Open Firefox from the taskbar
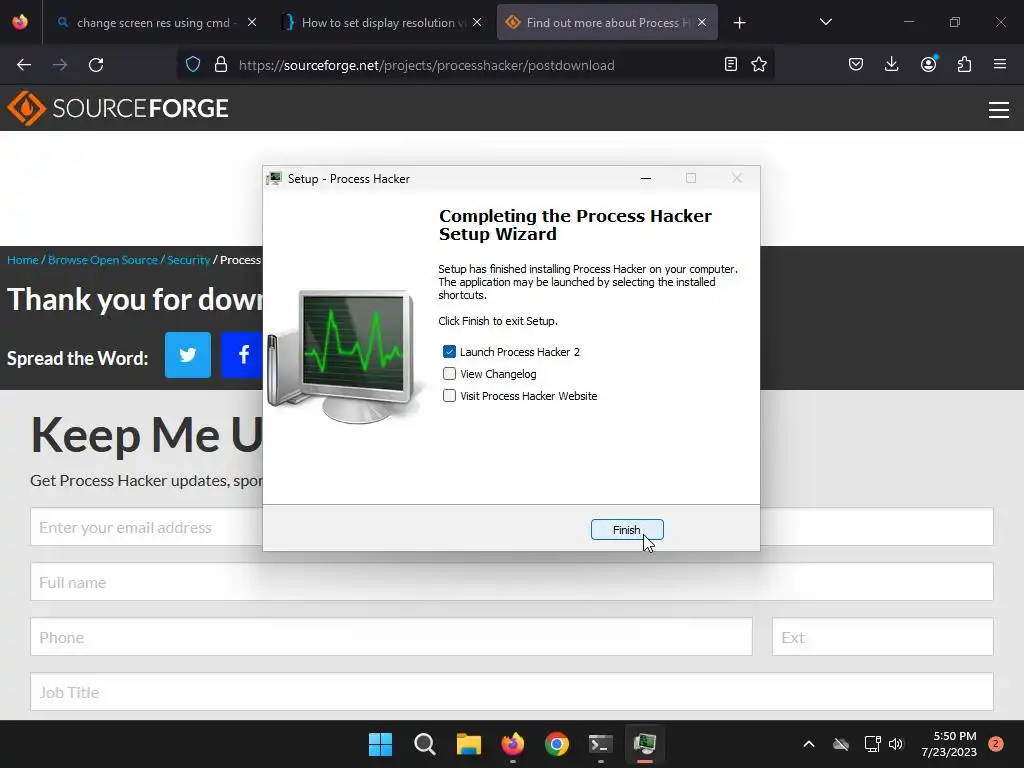The width and height of the screenshot is (1024, 768). pyautogui.click(x=513, y=744)
